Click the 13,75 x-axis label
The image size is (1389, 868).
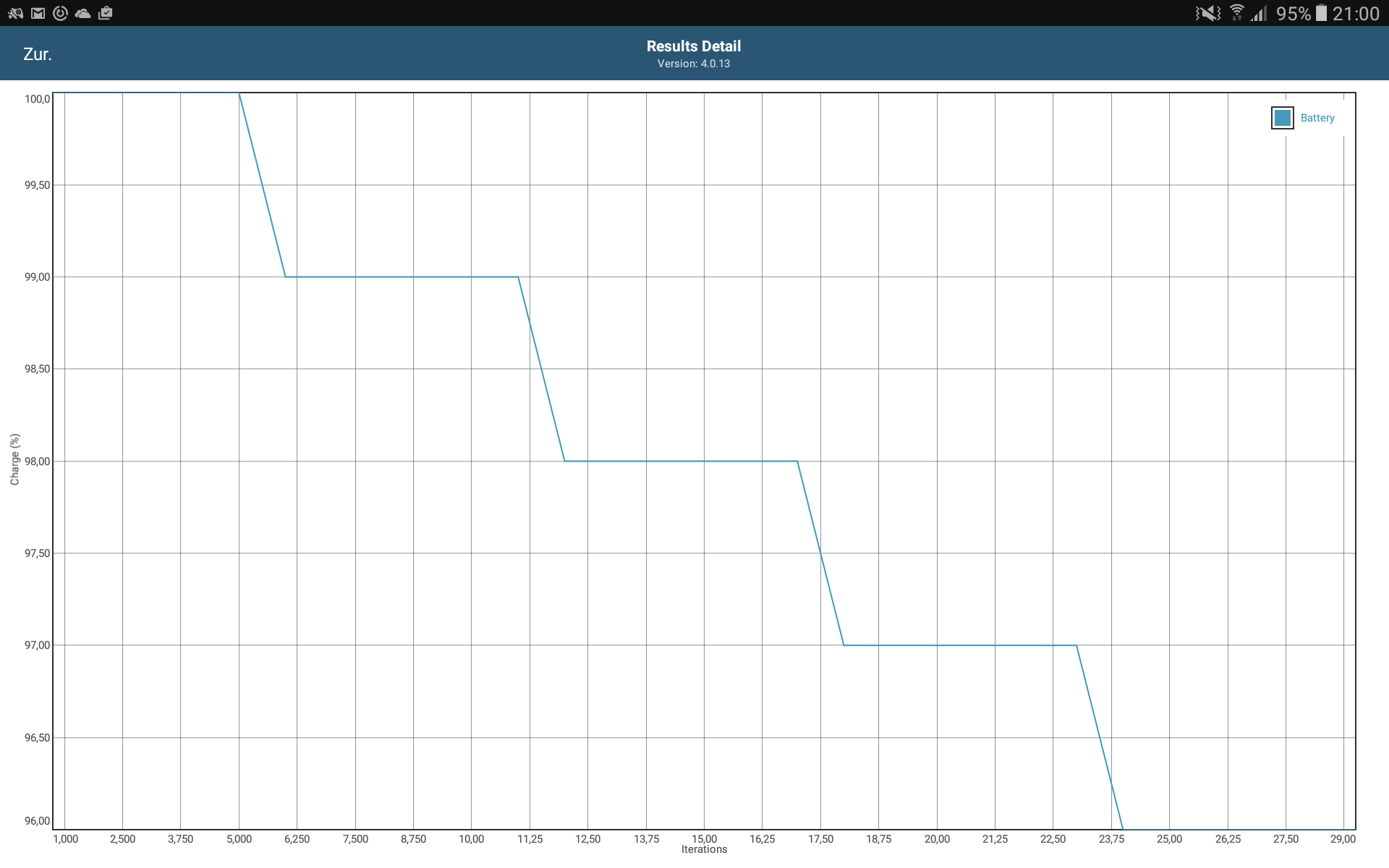coord(646,839)
